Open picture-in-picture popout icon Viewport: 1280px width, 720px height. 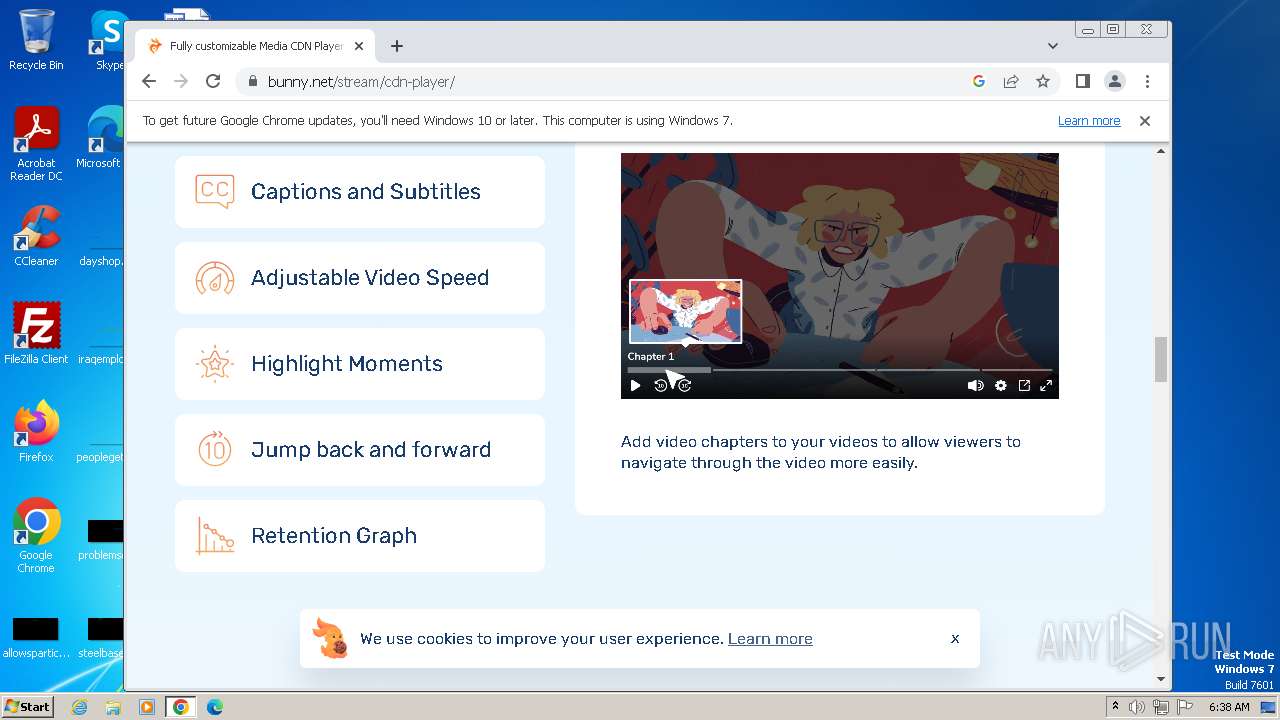pyautogui.click(x=1024, y=385)
